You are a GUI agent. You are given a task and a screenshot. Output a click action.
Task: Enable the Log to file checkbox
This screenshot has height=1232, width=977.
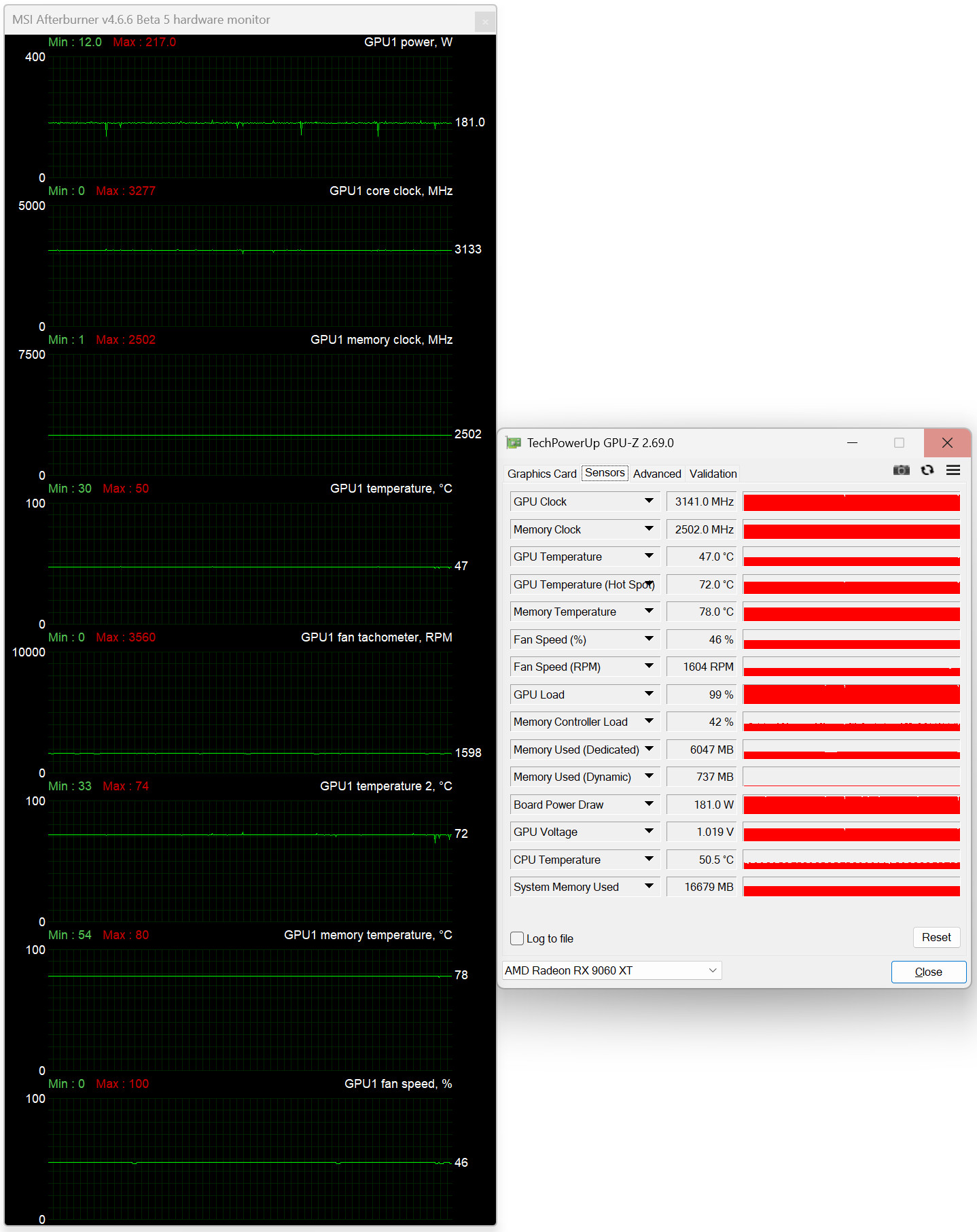coord(517,938)
